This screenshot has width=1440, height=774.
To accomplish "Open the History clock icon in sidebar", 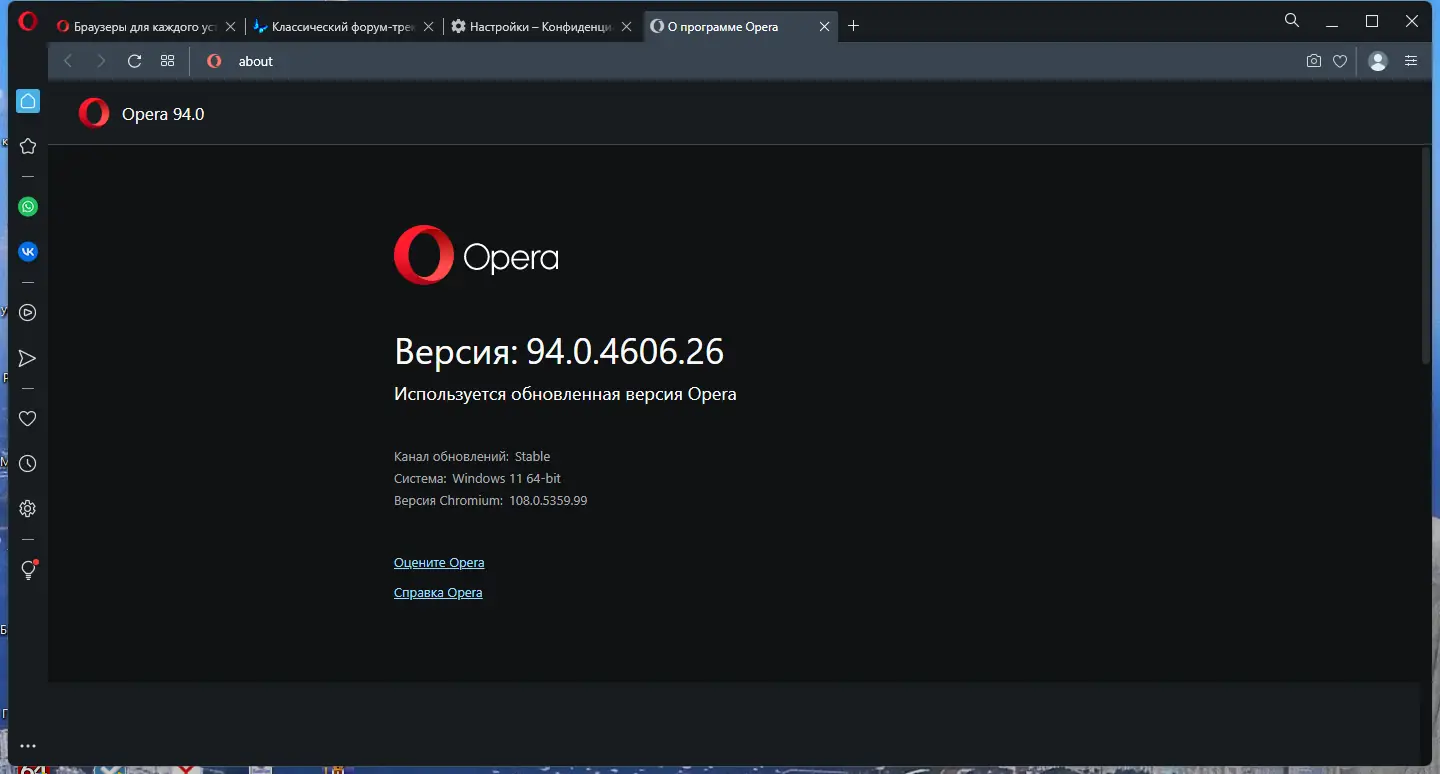I will pos(28,464).
